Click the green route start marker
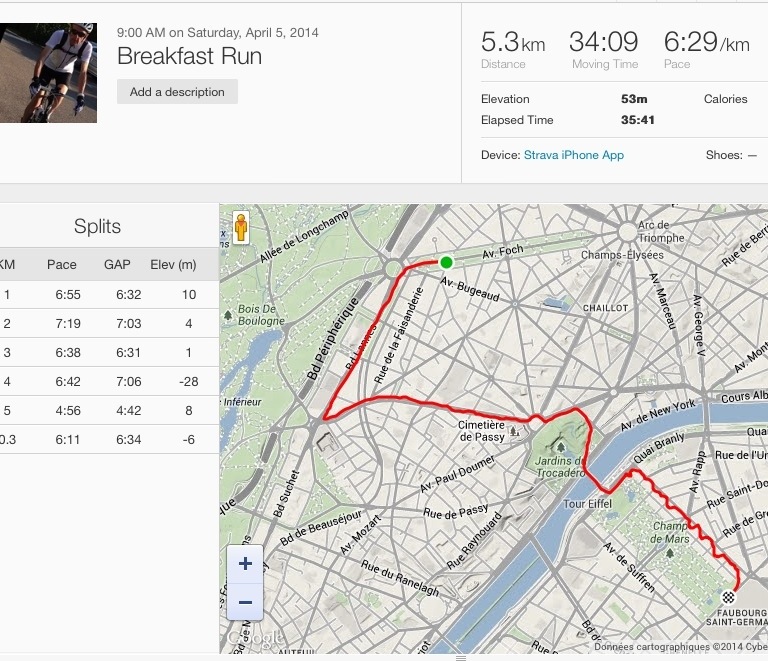This screenshot has width=768, height=661. [x=446, y=262]
